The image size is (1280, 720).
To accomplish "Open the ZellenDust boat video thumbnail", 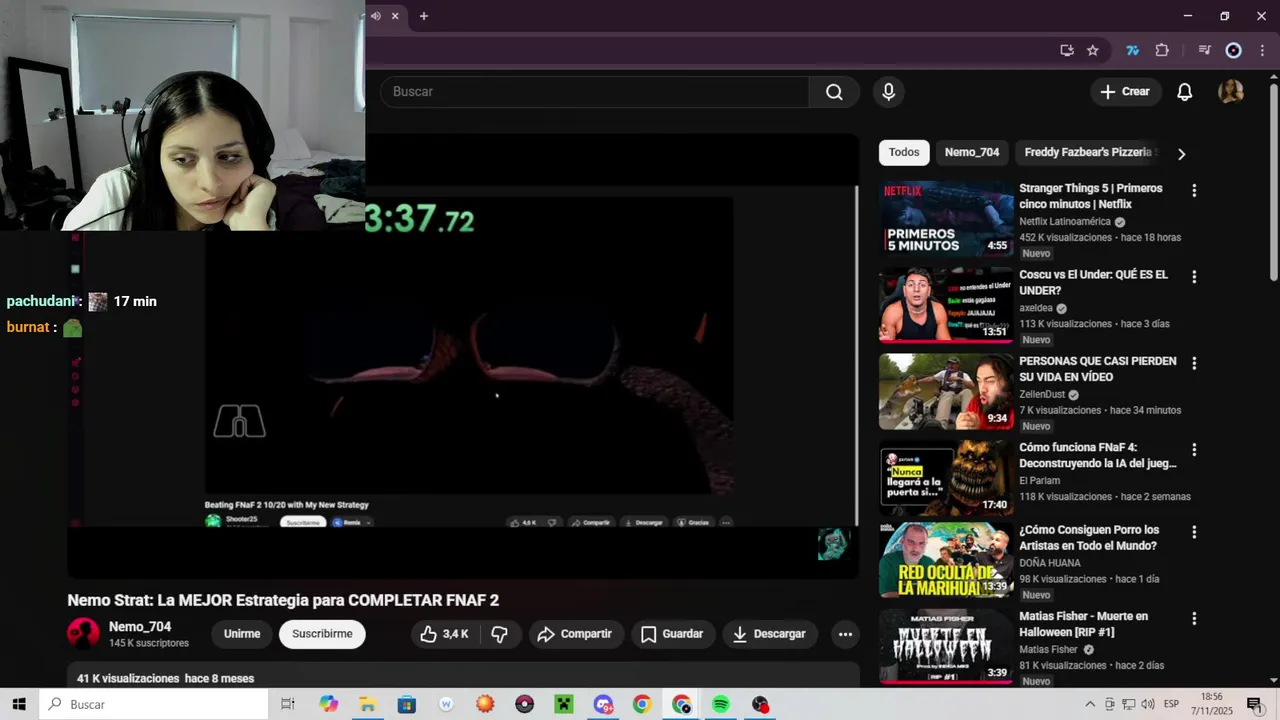I will coord(946,392).
